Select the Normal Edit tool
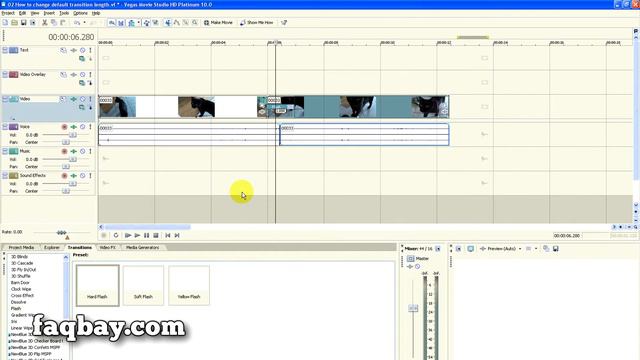Image resolution: width=640 pixels, height=360 pixels. (168, 23)
